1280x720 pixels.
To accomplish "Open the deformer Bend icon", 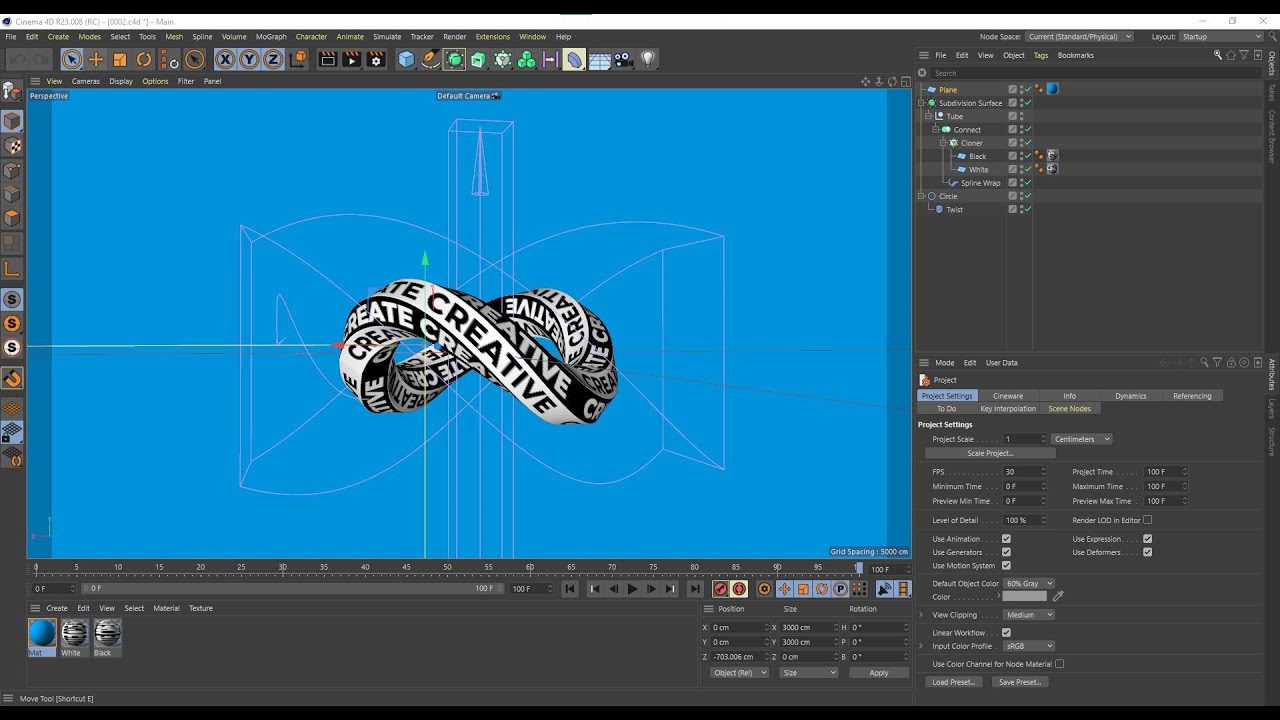I will [x=574, y=60].
